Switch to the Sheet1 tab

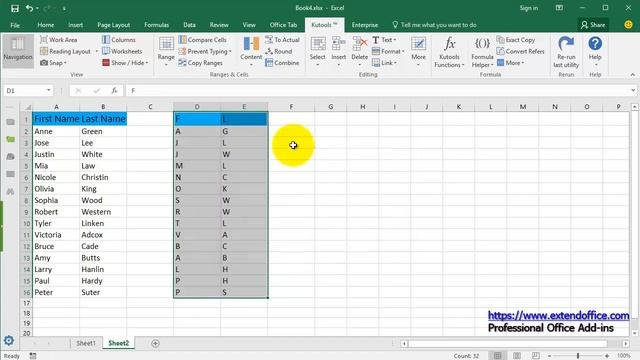(x=86, y=343)
